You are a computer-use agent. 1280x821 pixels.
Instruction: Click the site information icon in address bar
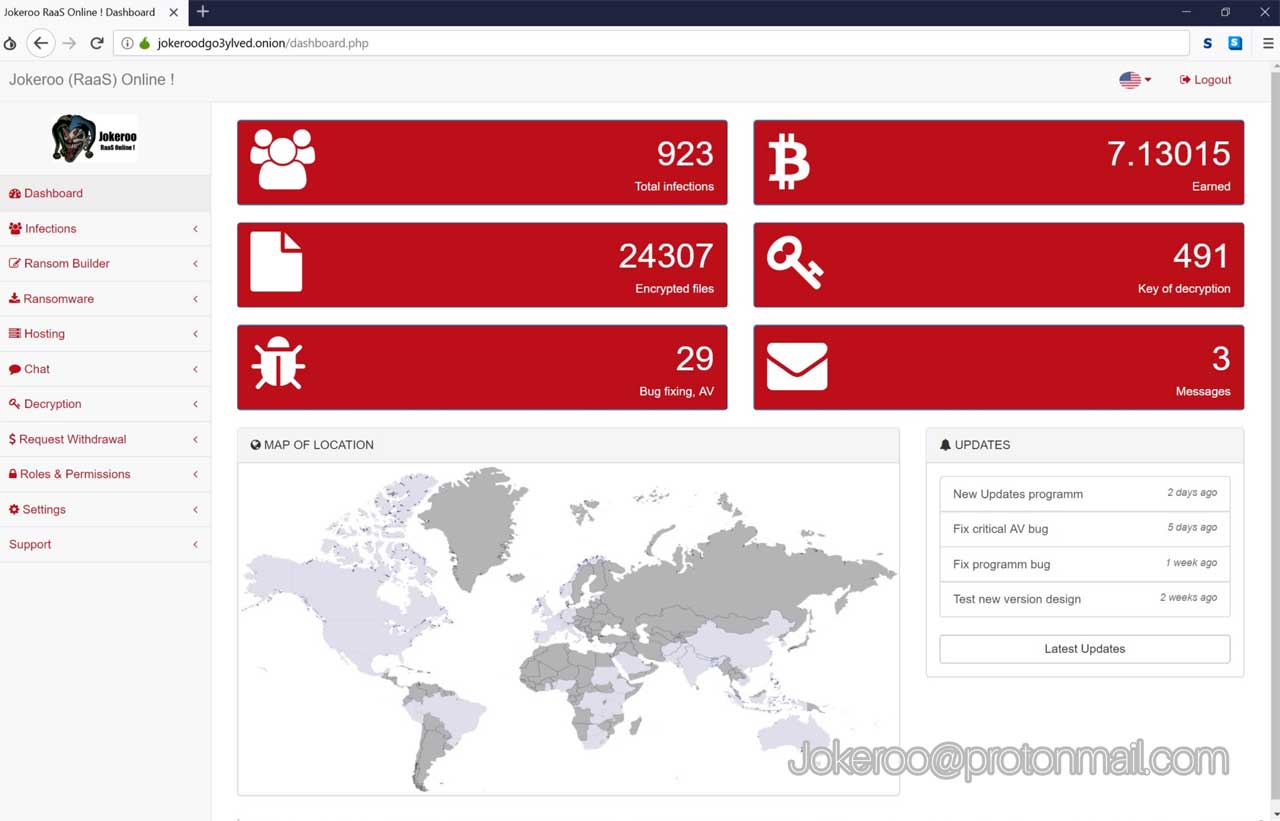[x=127, y=43]
